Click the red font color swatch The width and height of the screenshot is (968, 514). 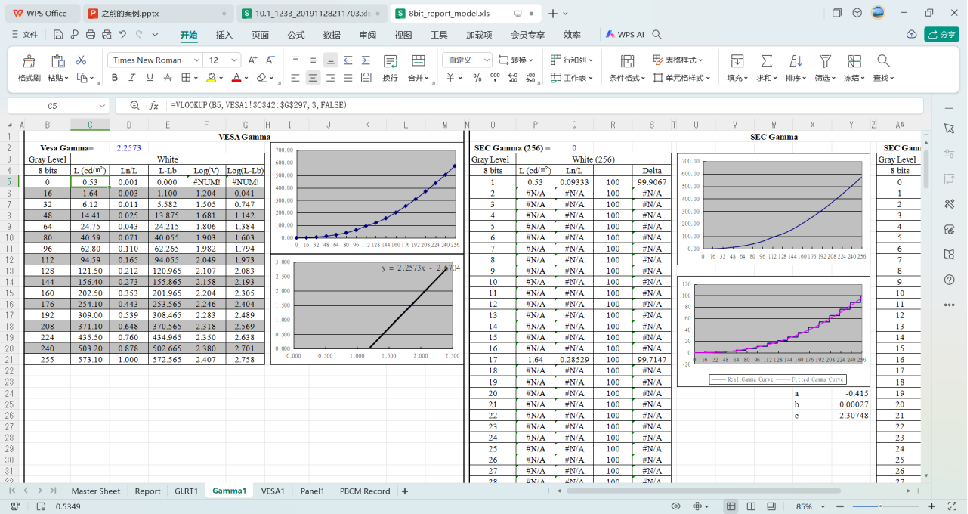236,78
